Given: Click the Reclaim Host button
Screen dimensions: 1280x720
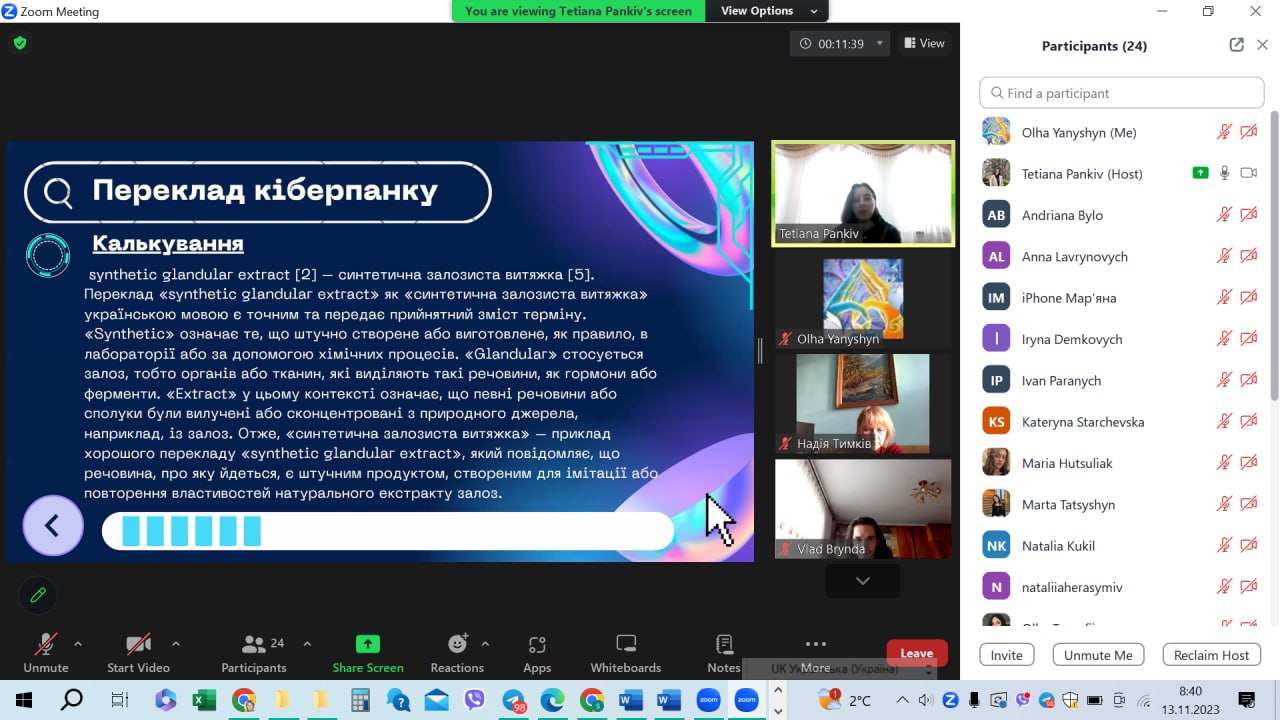Looking at the screenshot, I should point(1211,655).
